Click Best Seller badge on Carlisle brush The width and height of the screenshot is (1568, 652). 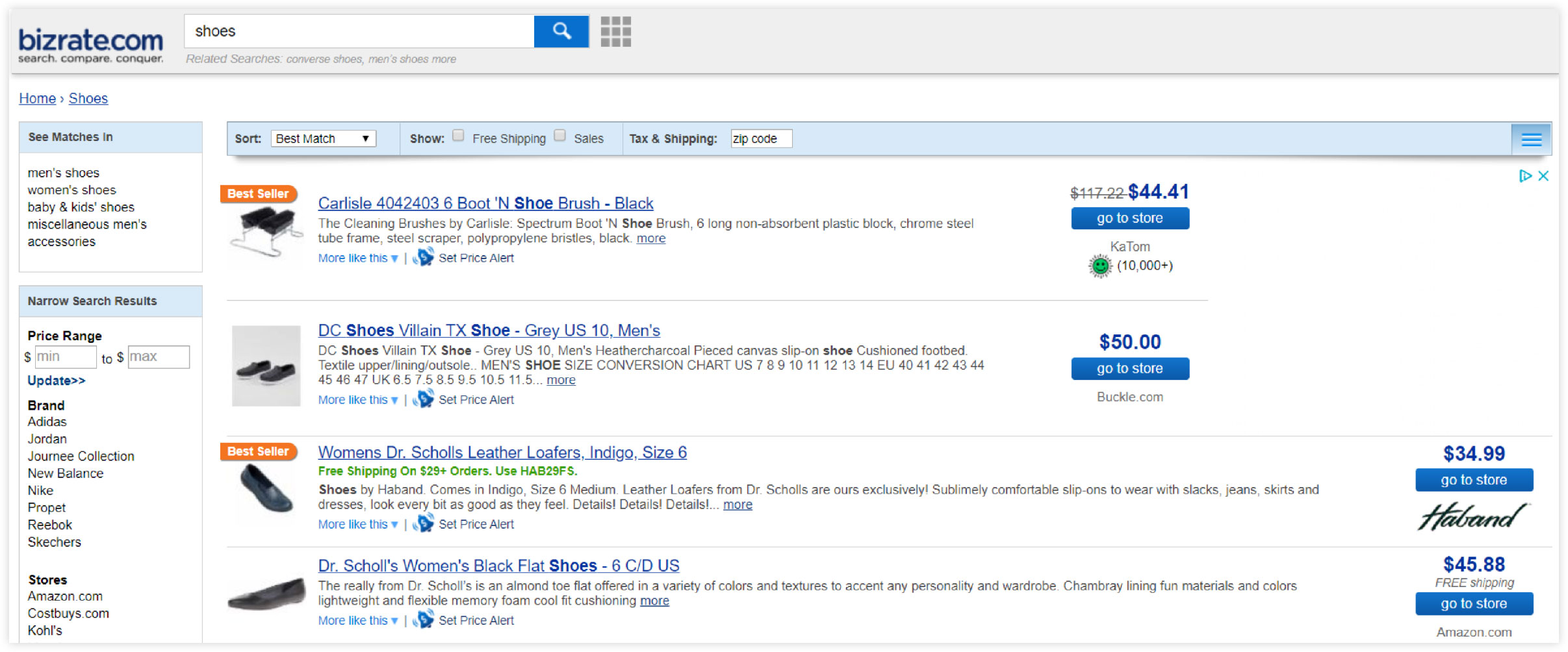coord(259,194)
